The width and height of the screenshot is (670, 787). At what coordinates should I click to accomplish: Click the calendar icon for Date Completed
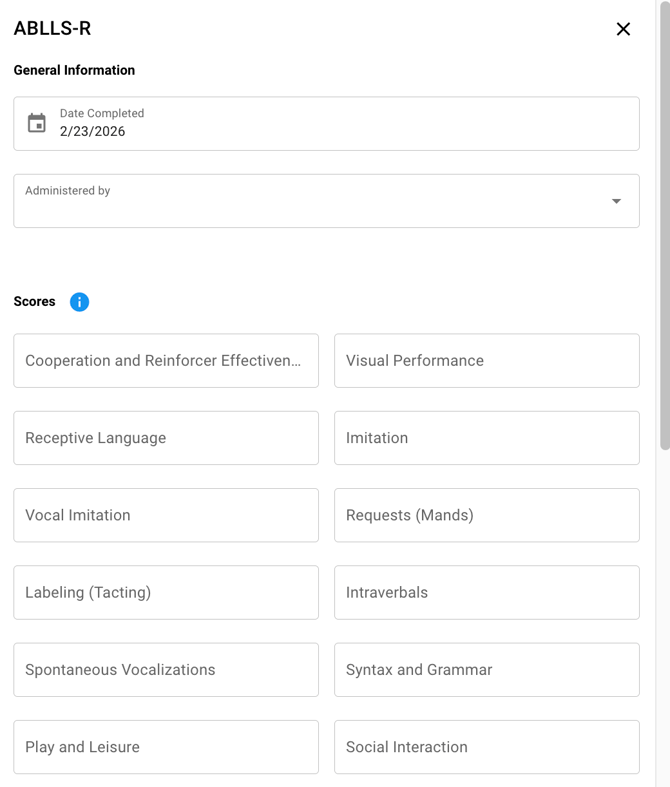point(37,123)
